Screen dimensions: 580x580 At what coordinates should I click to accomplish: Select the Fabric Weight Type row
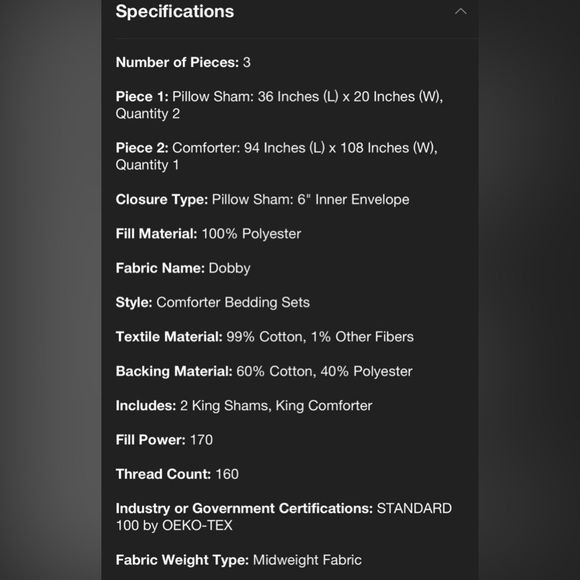239,560
